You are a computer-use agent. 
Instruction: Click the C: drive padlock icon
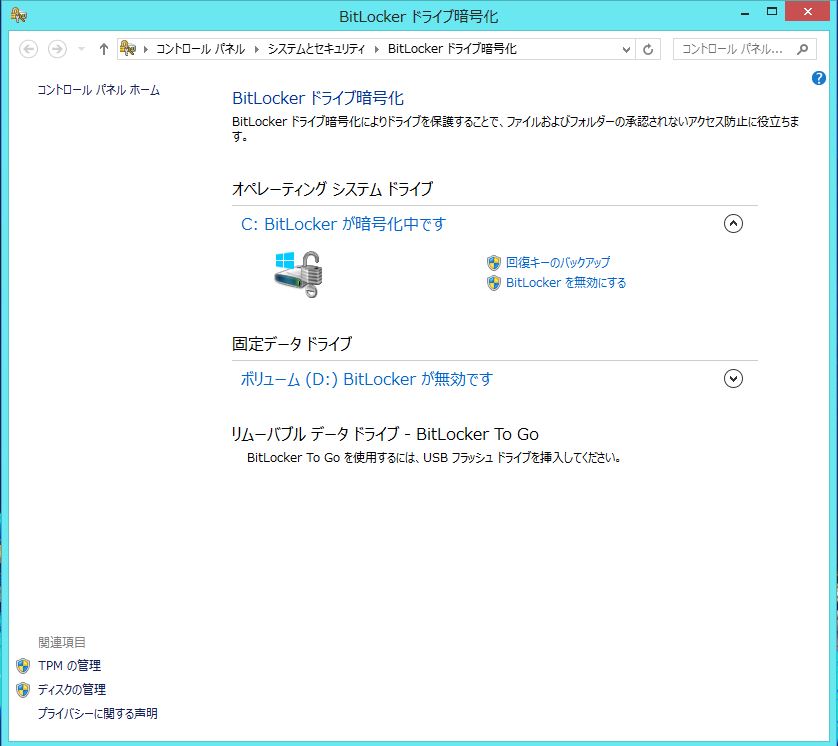(299, 274)
